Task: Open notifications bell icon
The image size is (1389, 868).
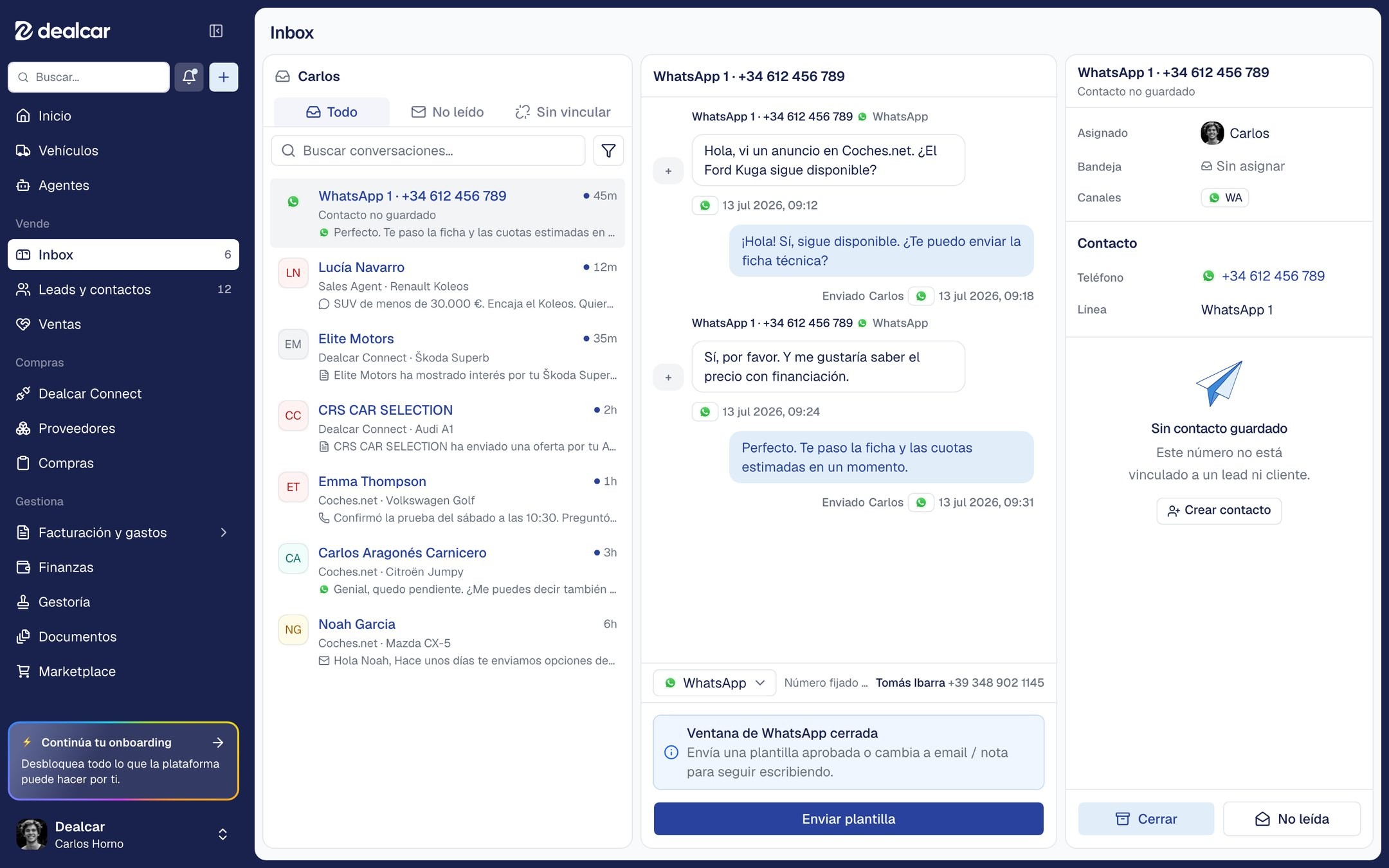Action: (x=189, y=77)
